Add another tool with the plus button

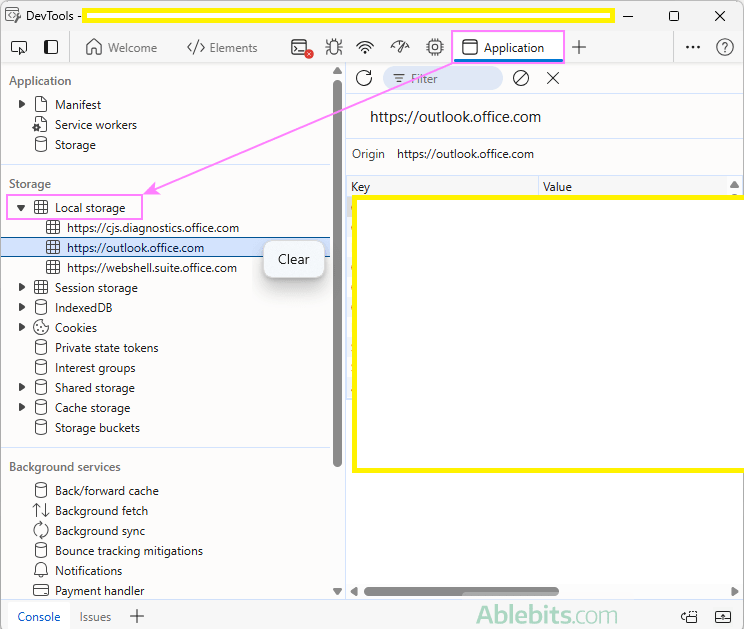[x=579, y=47]
